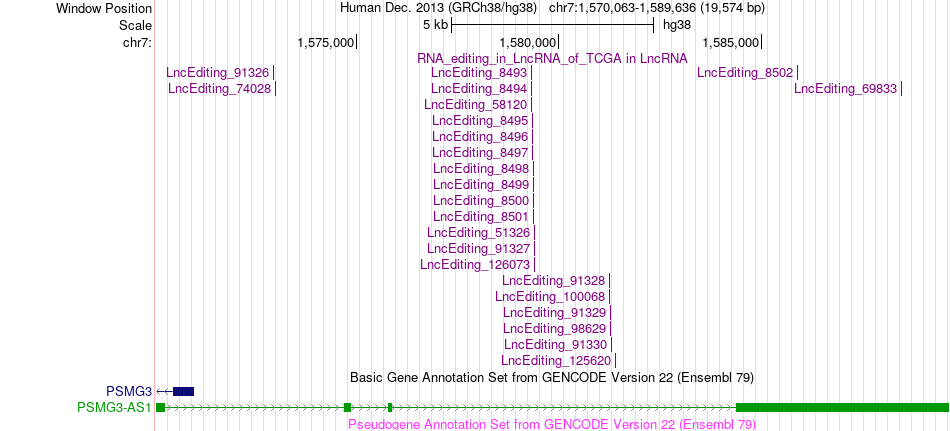Open the LncEditing_91329 editing site
Viewport: 950px width, 431px height.
pos(554,312)
